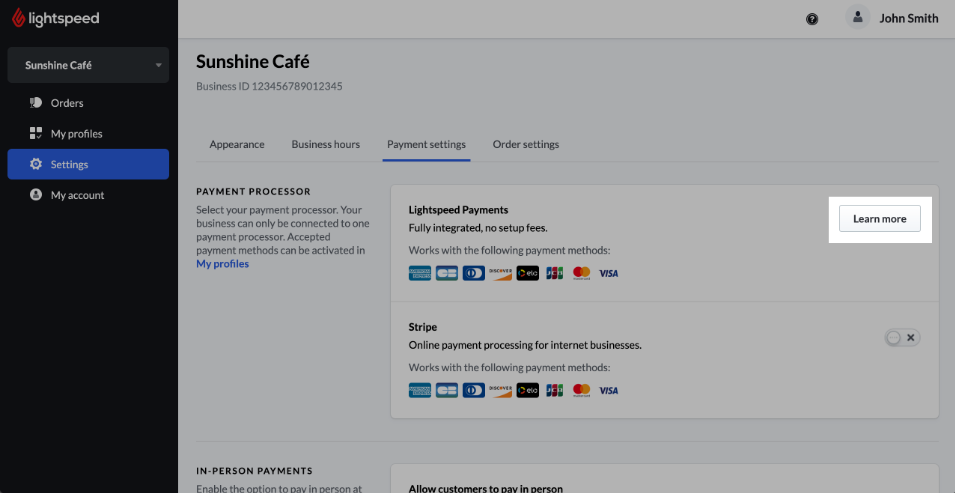Viewport: 955px width, 493px height.
Task: Click the user avatar icon
Action: 857,17
